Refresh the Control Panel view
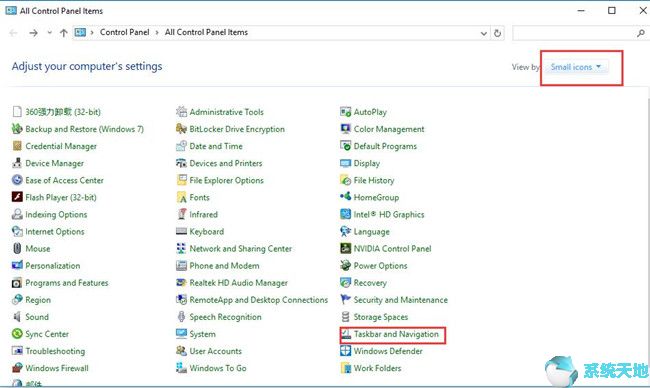The height and width of the screenshot is (388, 650). click(x=497, y=33)
